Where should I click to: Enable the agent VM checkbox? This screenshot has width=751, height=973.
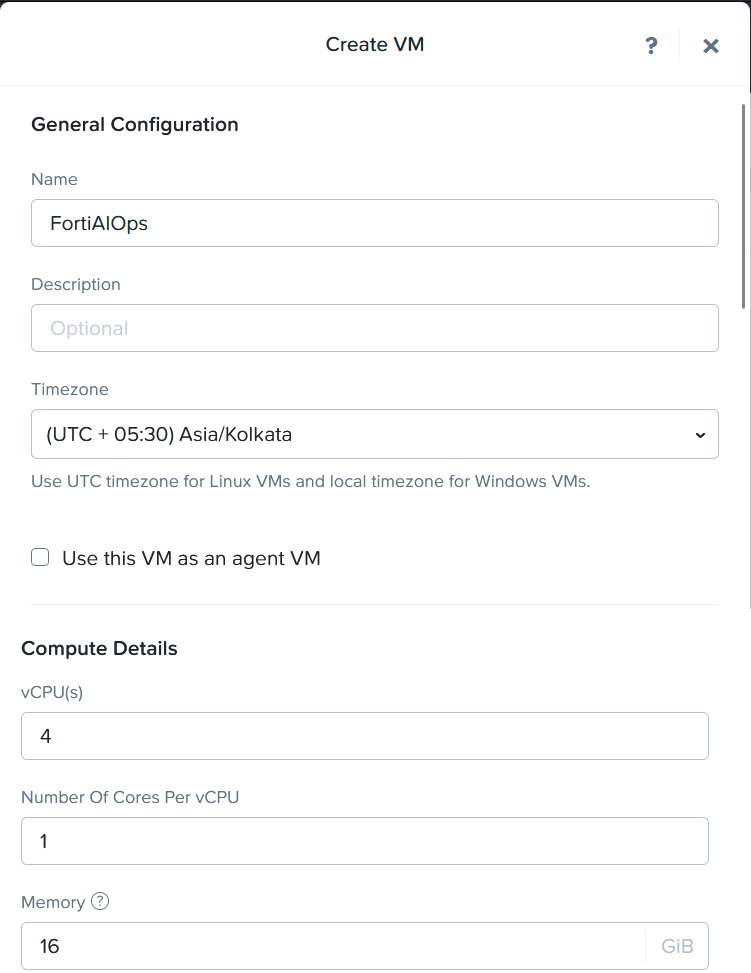coord(40,558)
